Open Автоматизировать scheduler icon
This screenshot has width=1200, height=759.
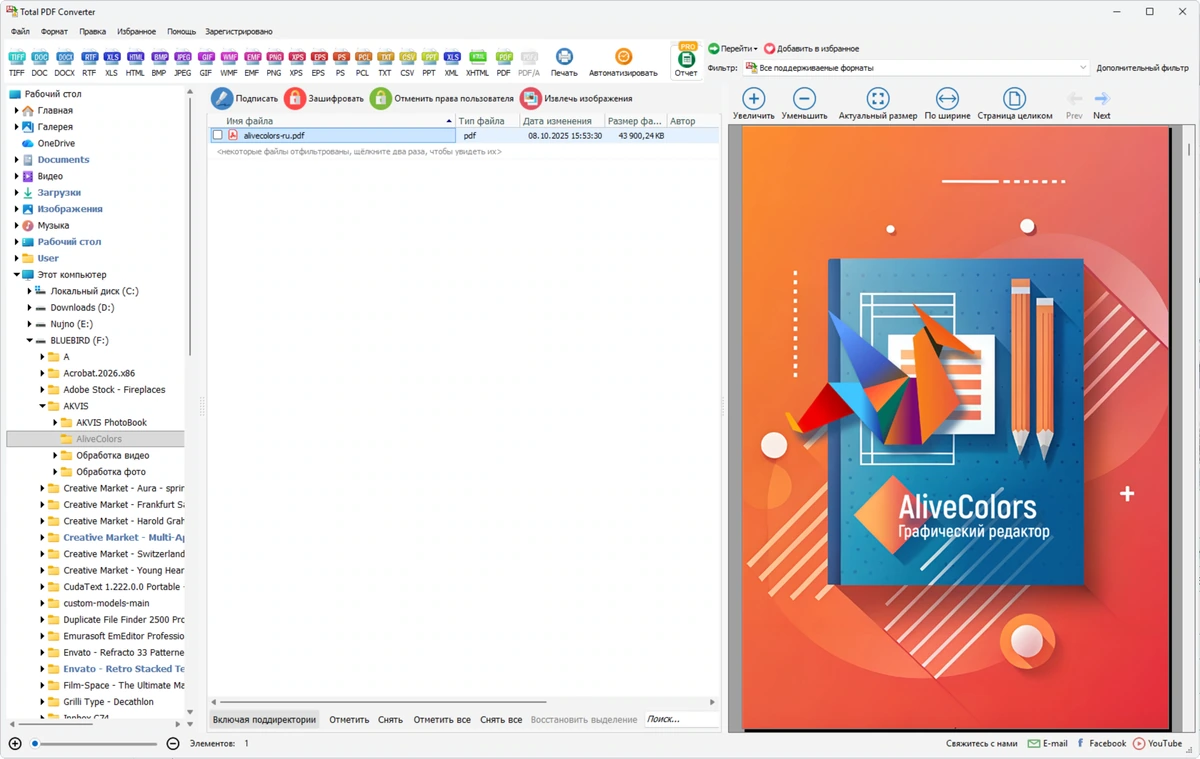[x=623, y=63]
